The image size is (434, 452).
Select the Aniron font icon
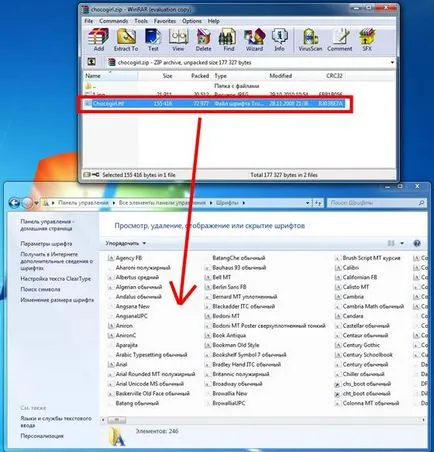pyautogui.click(x=111, y=326)
